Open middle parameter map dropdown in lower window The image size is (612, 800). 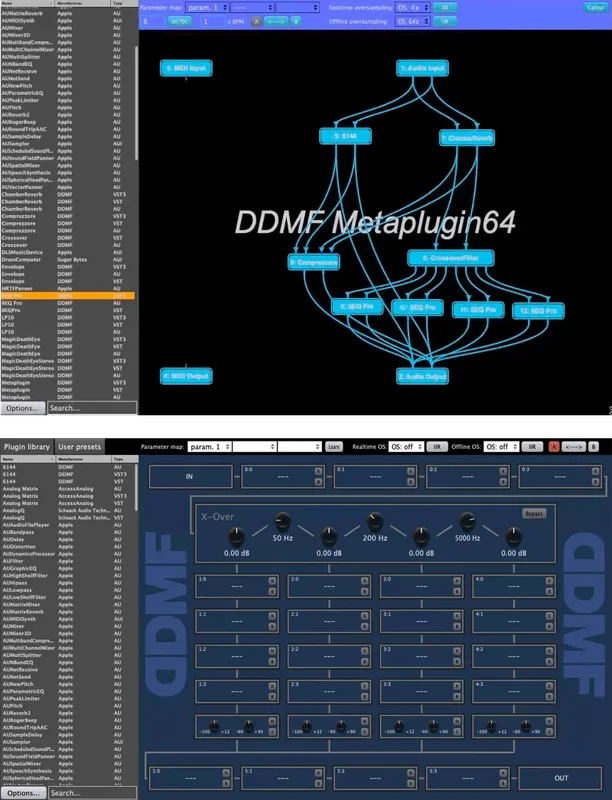[x=254, y=447]
